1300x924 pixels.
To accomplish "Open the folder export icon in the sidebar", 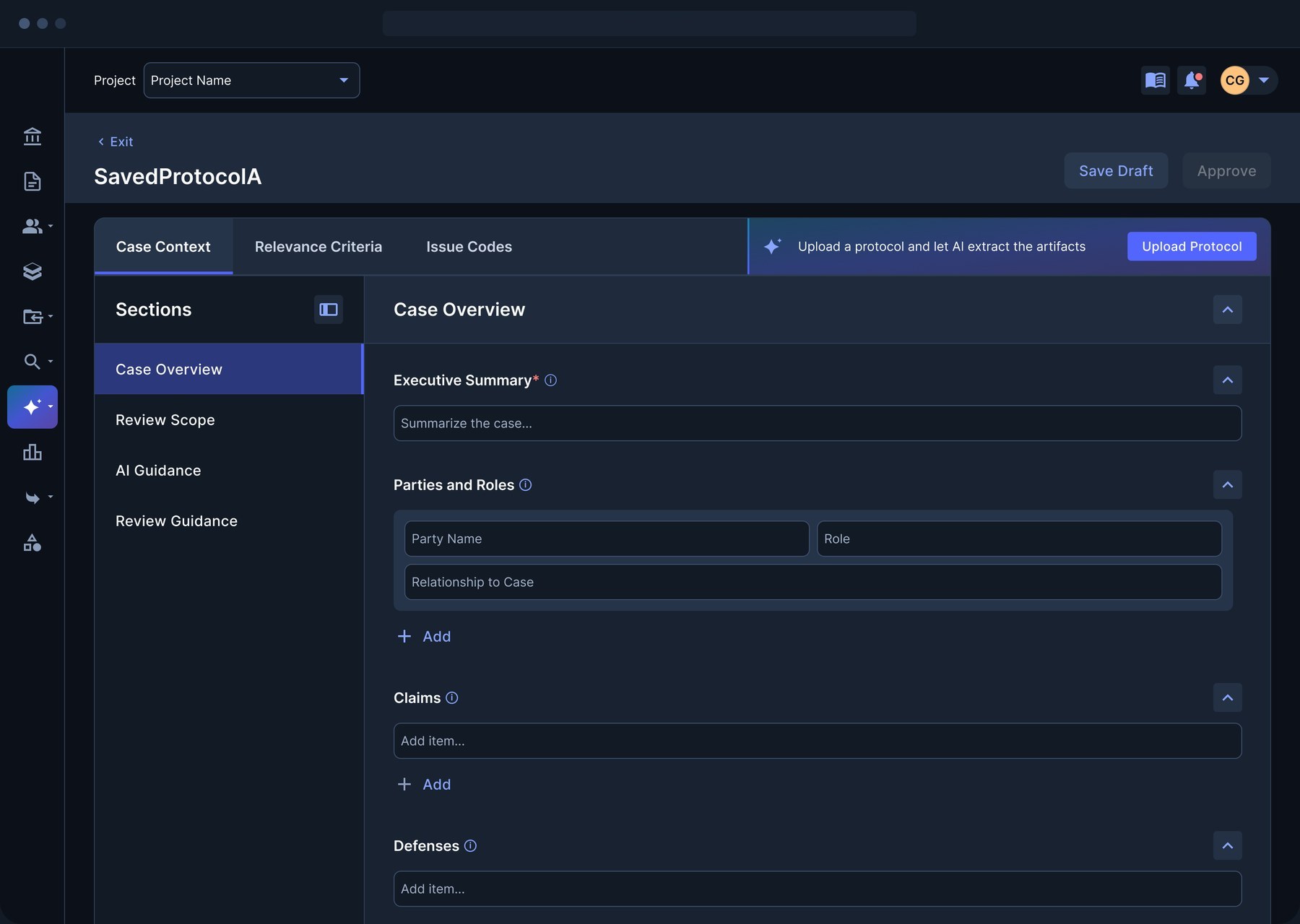I will click(x=32, y=316).
